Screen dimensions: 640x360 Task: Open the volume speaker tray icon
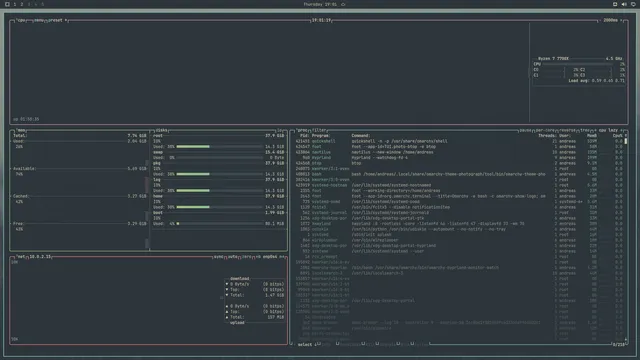click(x=624, y=4)
